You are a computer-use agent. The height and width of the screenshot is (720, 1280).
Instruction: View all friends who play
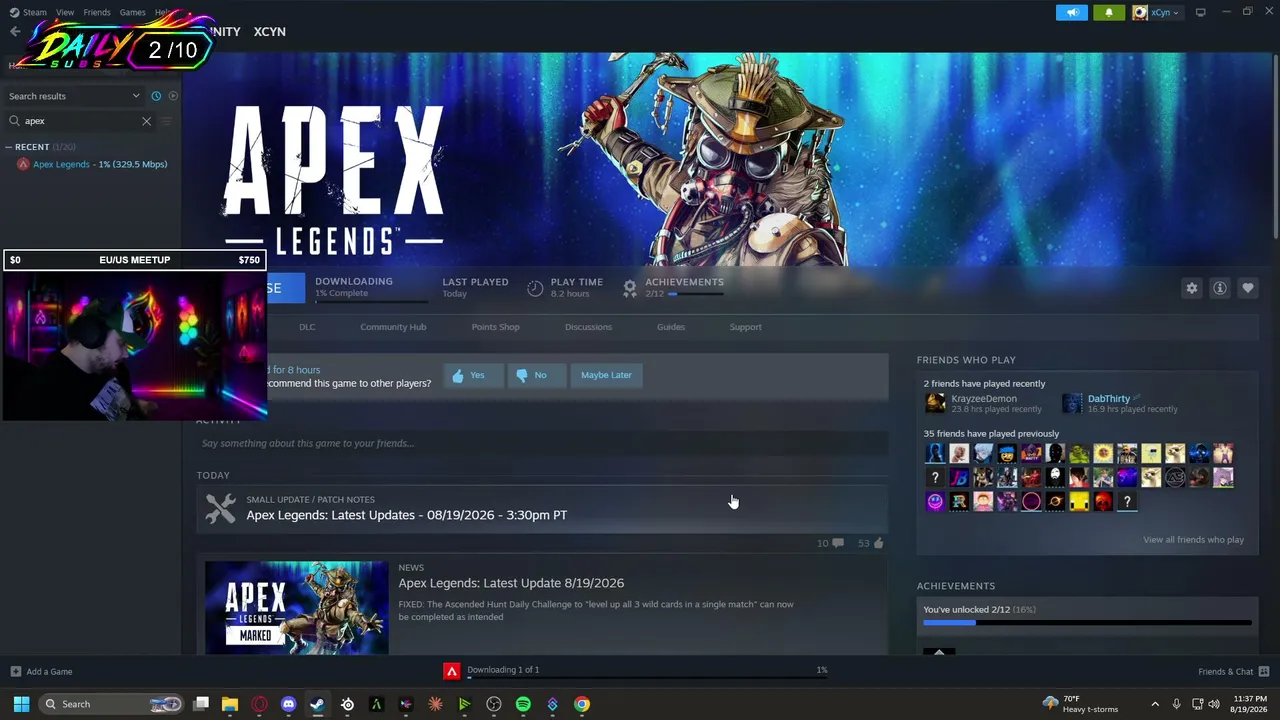pyautogui.click(x=1193, y=540)
